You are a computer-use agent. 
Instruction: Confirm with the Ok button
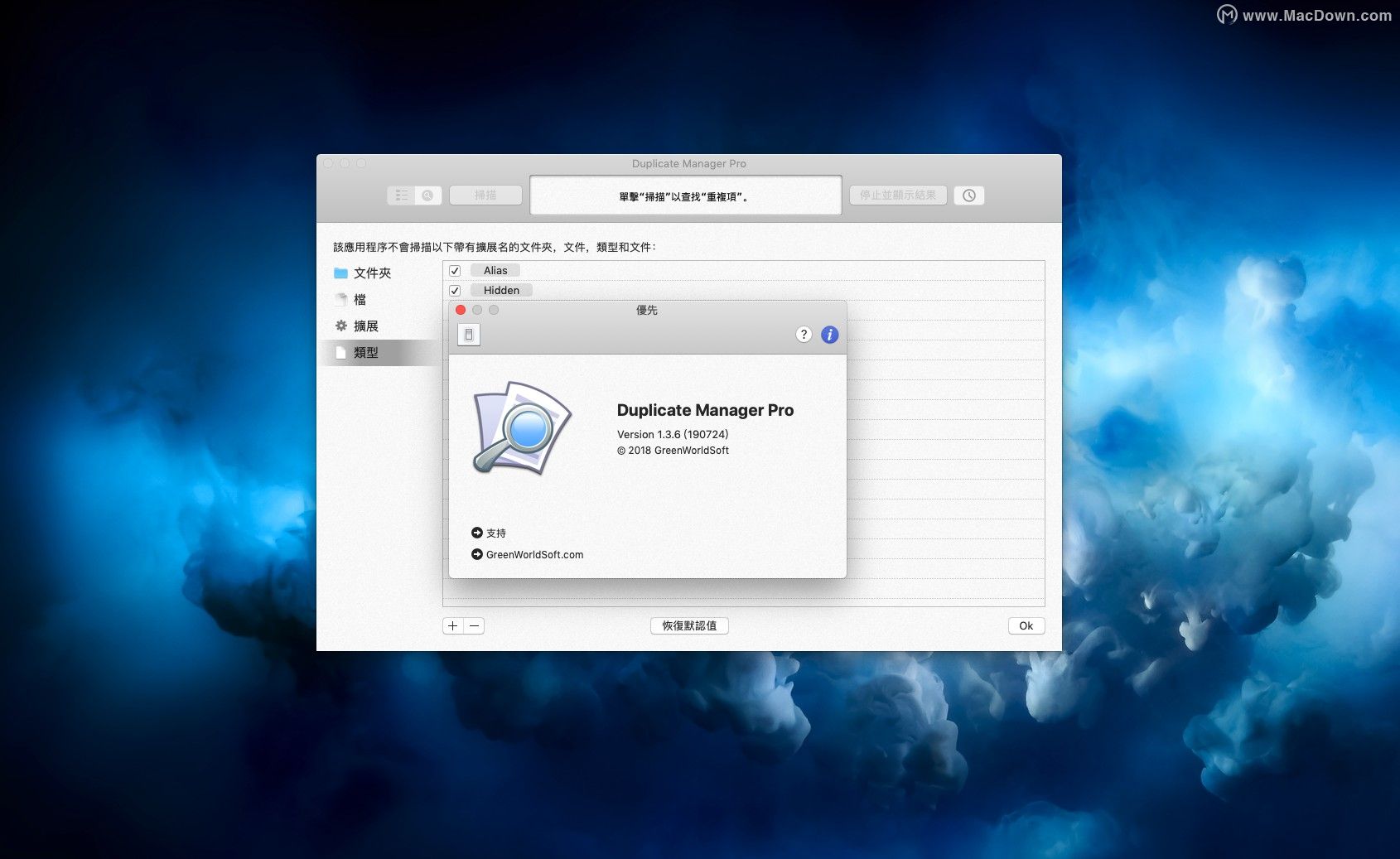[x=1026, y=626]
